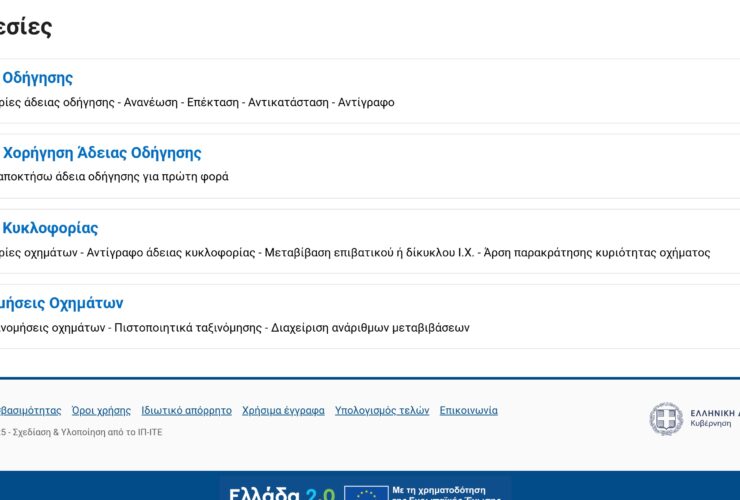Open the accessibility footer link ending 'βασιμότητας'

(31, 411)
